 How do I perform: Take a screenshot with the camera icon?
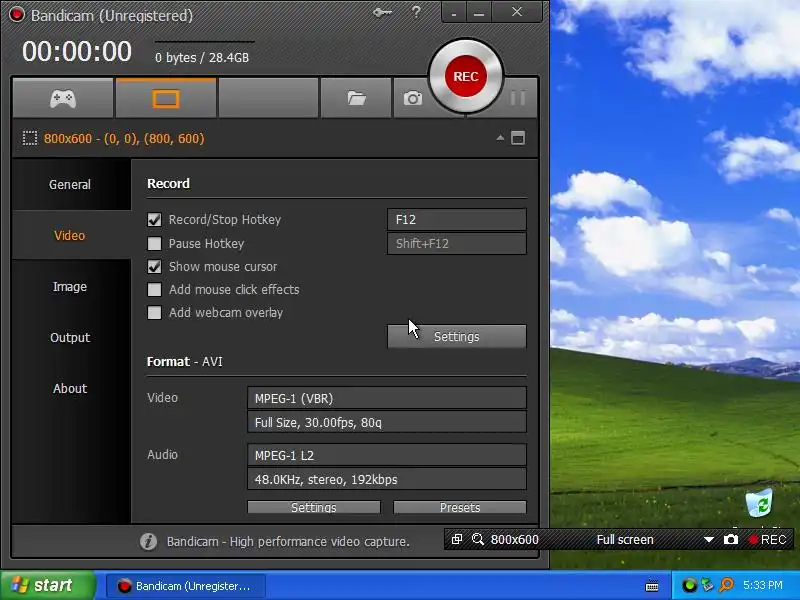(413, 98)
